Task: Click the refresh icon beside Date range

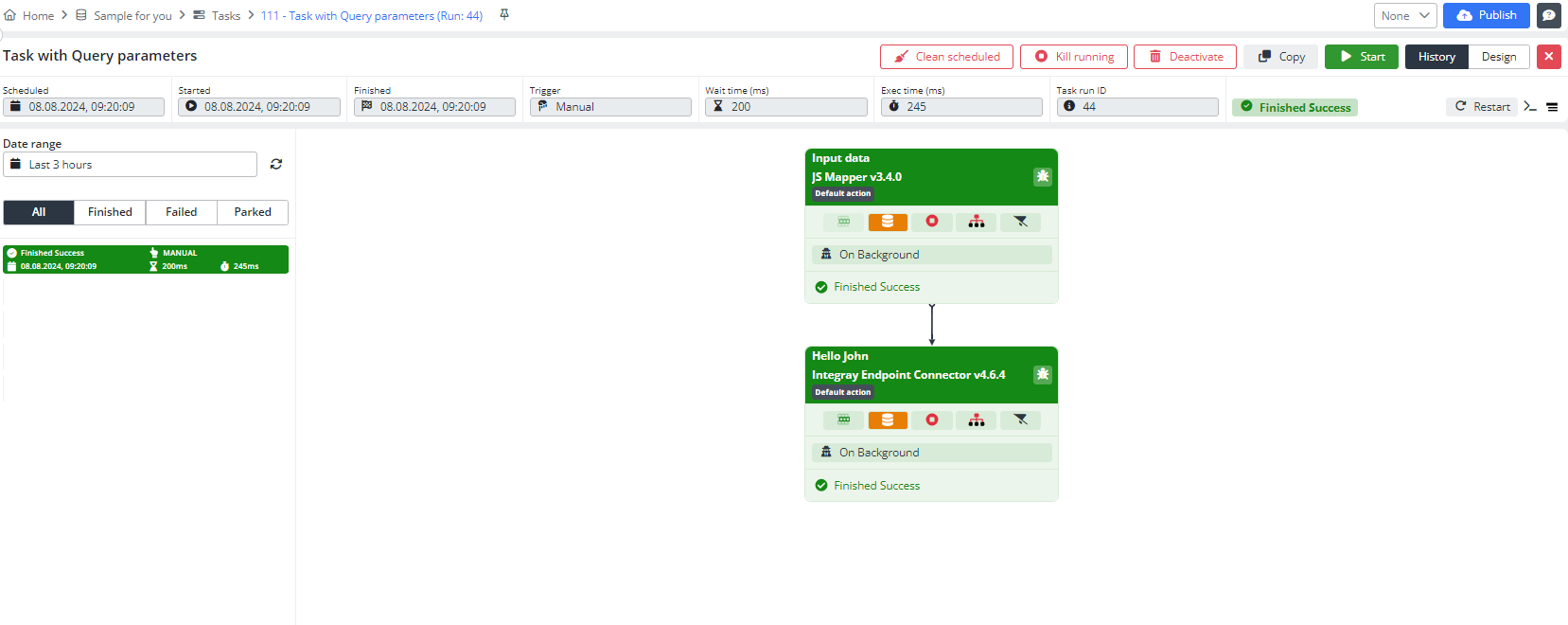Action: (276, 165)
